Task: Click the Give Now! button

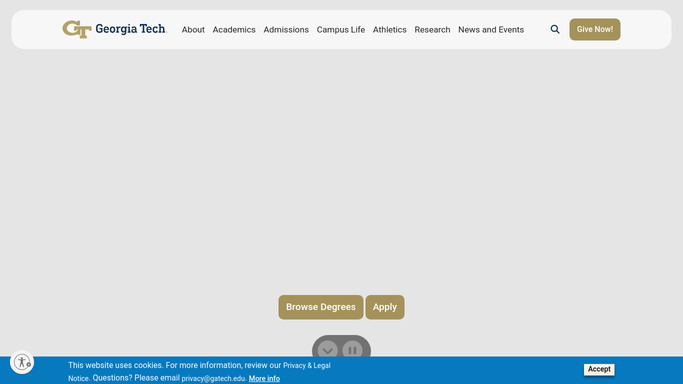Action: (595, 29)
